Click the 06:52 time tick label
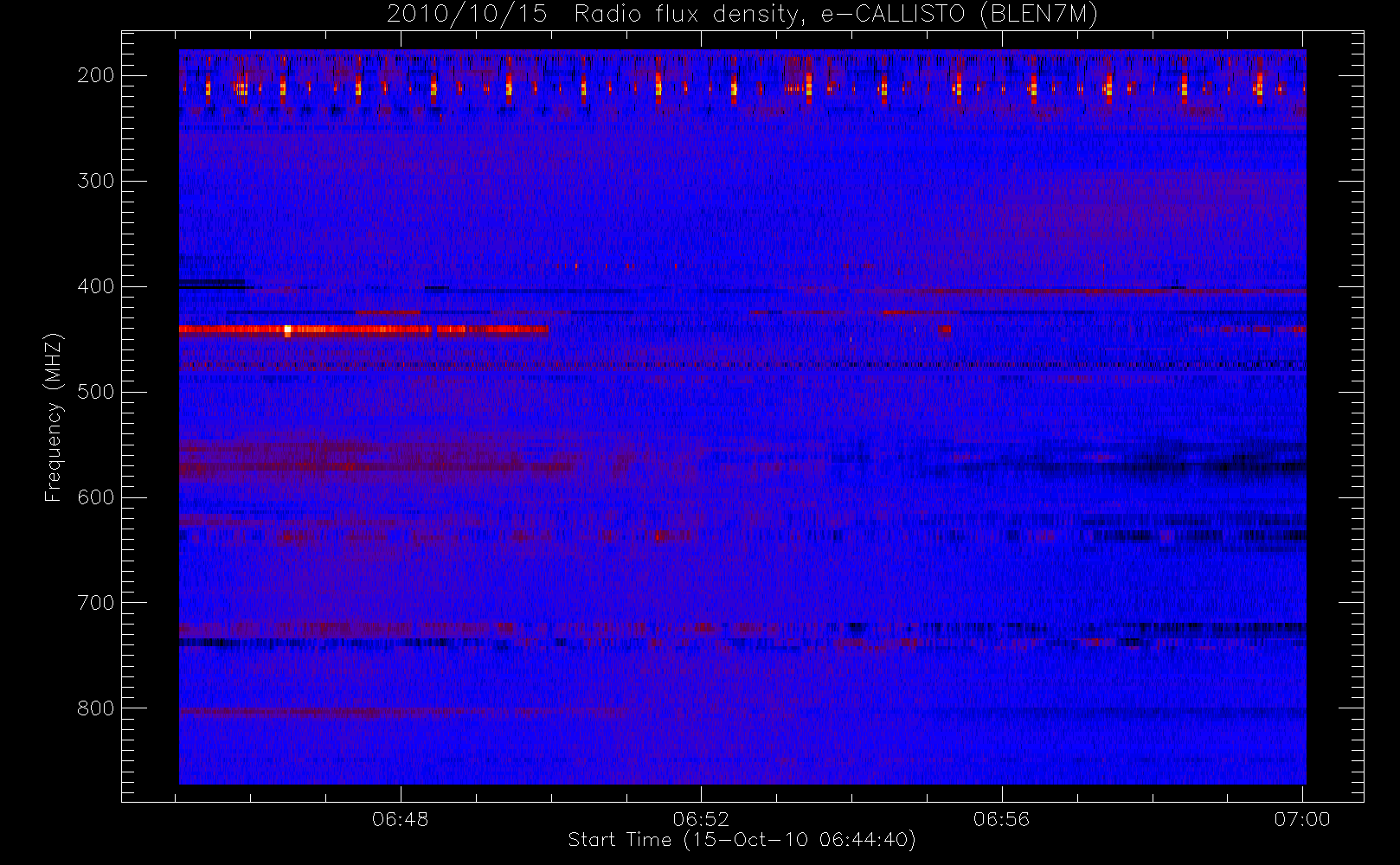 click(x=701, y=819)
